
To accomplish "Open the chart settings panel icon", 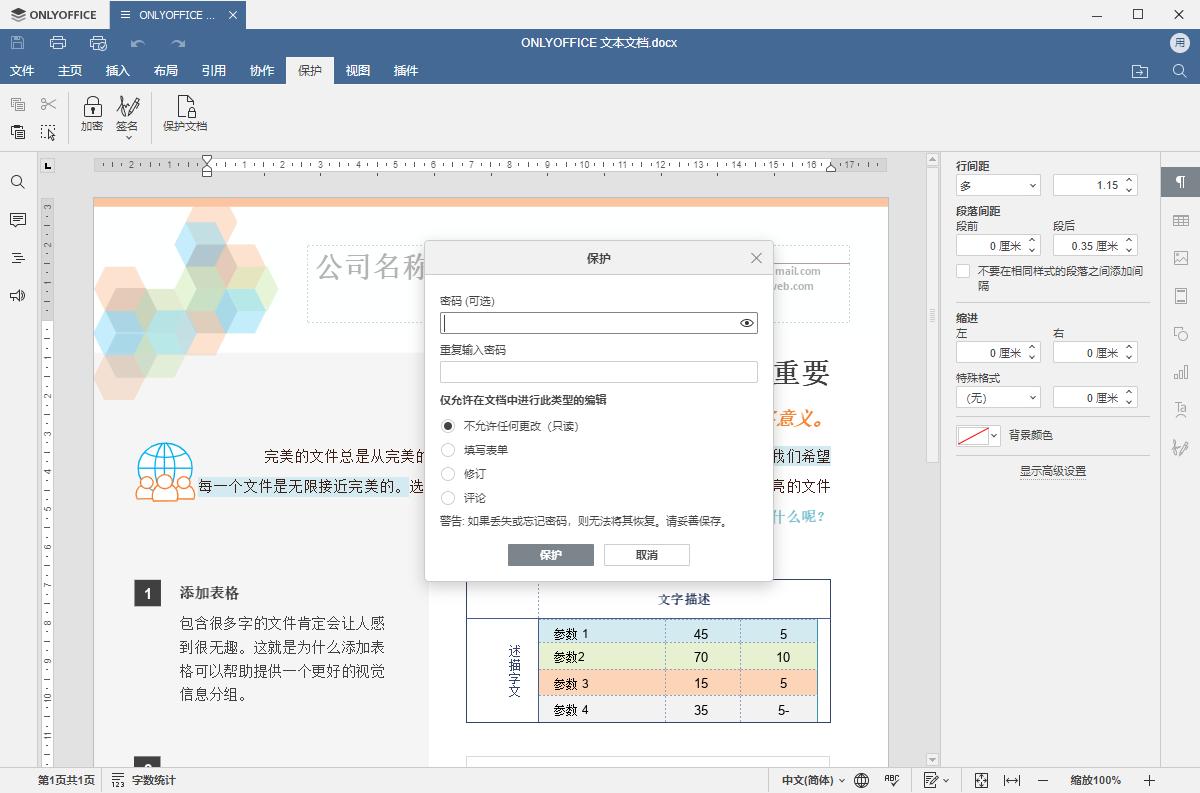I will (x=1180, y=373).
